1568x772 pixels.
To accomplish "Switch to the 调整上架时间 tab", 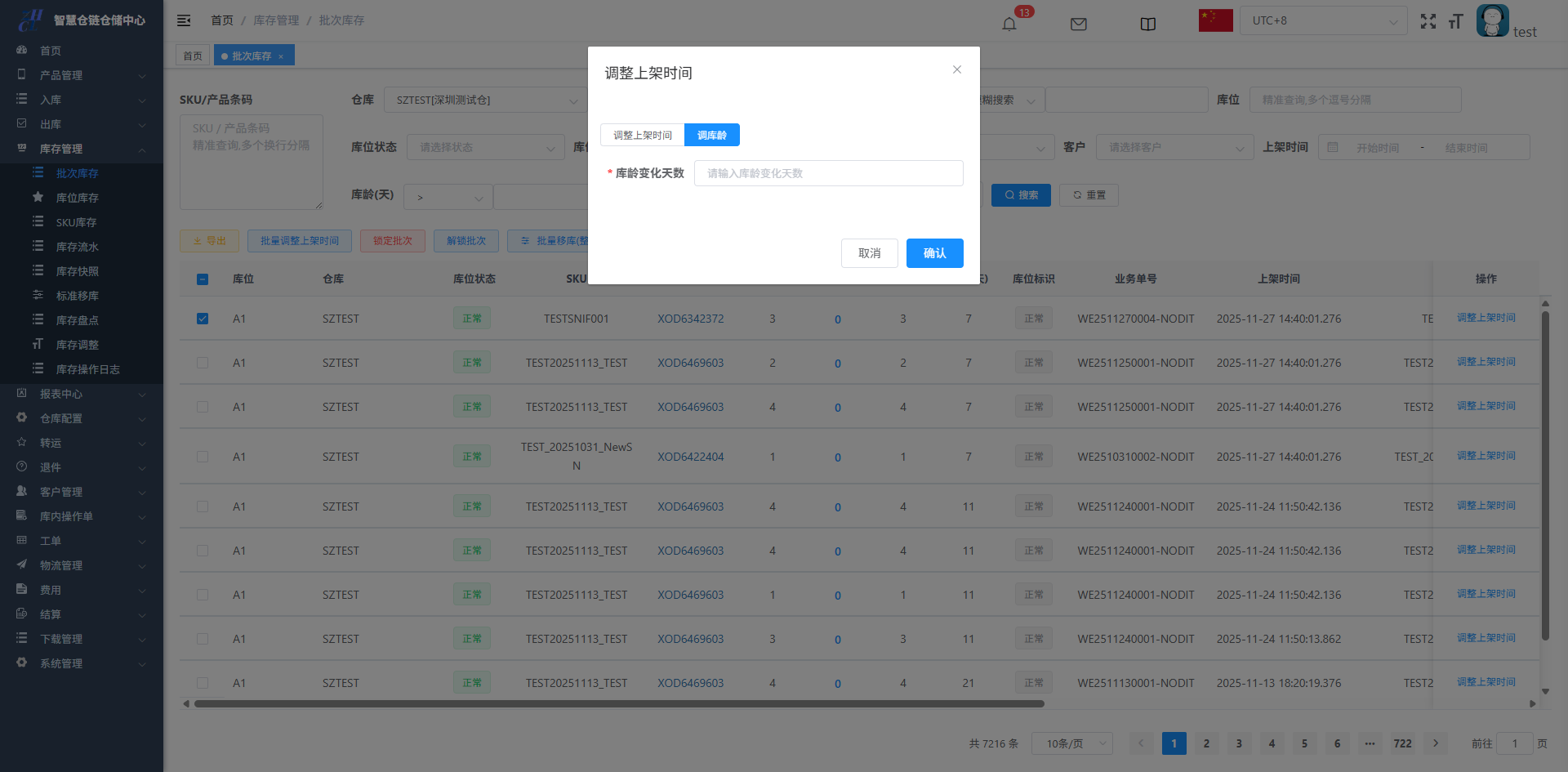I will (642, 135).
